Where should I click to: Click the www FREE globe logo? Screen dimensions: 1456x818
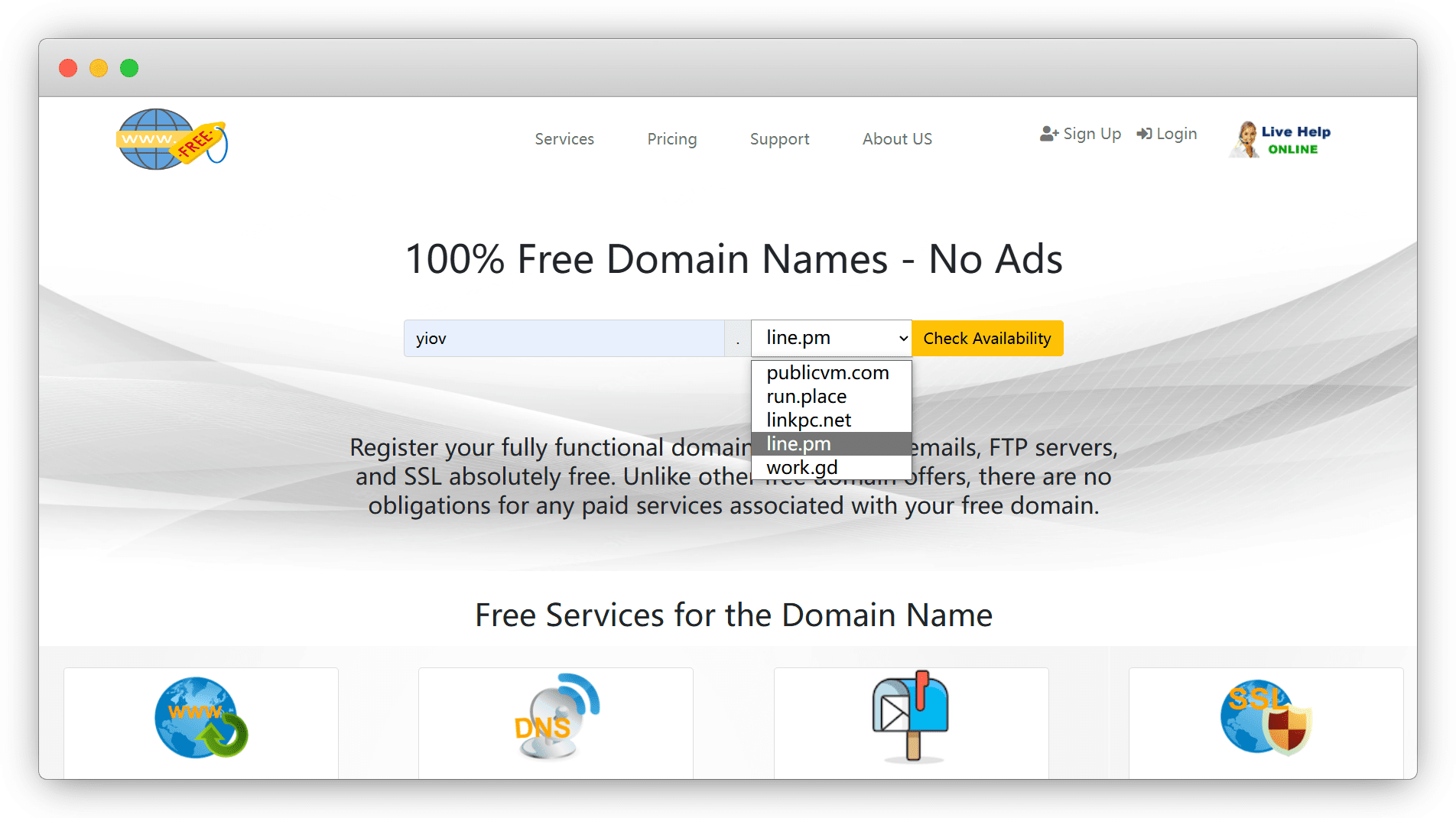[172, 139]
